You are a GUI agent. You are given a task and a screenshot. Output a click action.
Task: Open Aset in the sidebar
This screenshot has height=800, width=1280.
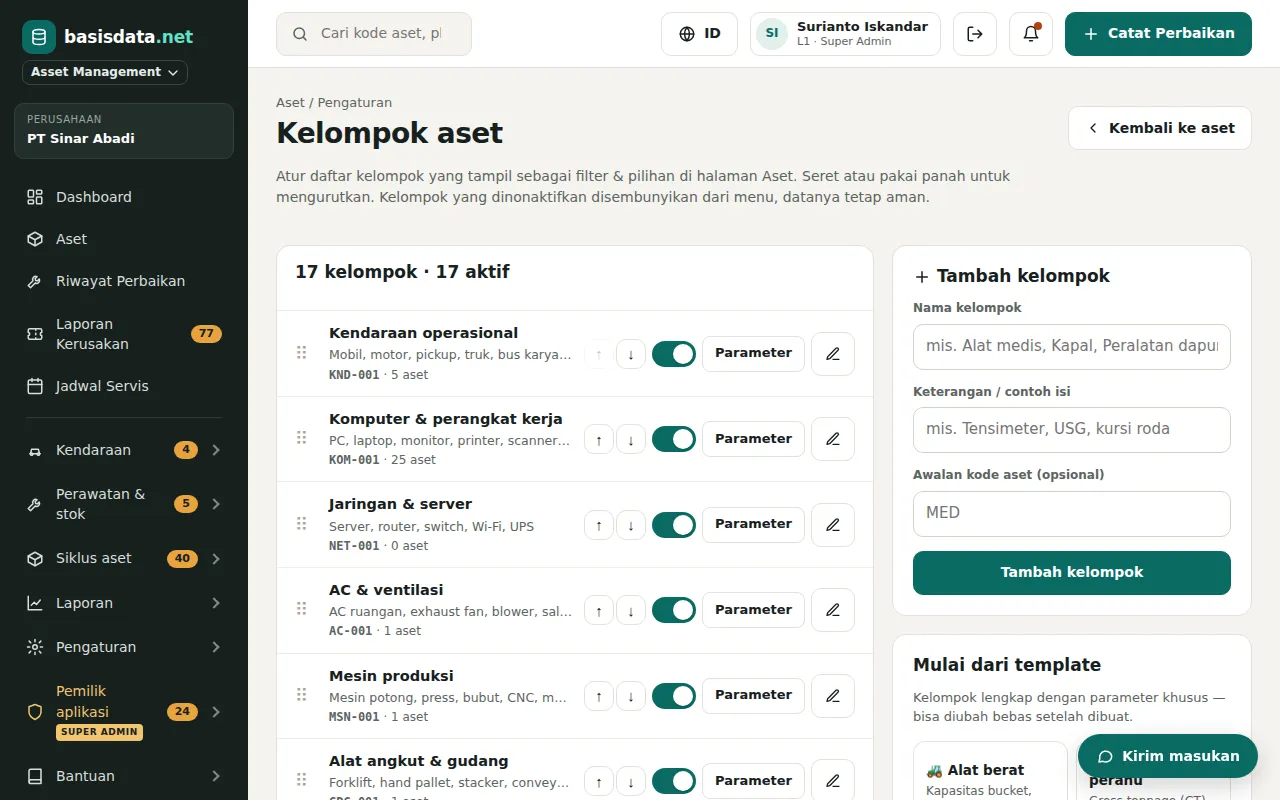pyautogui.click(x=124, y=239)
